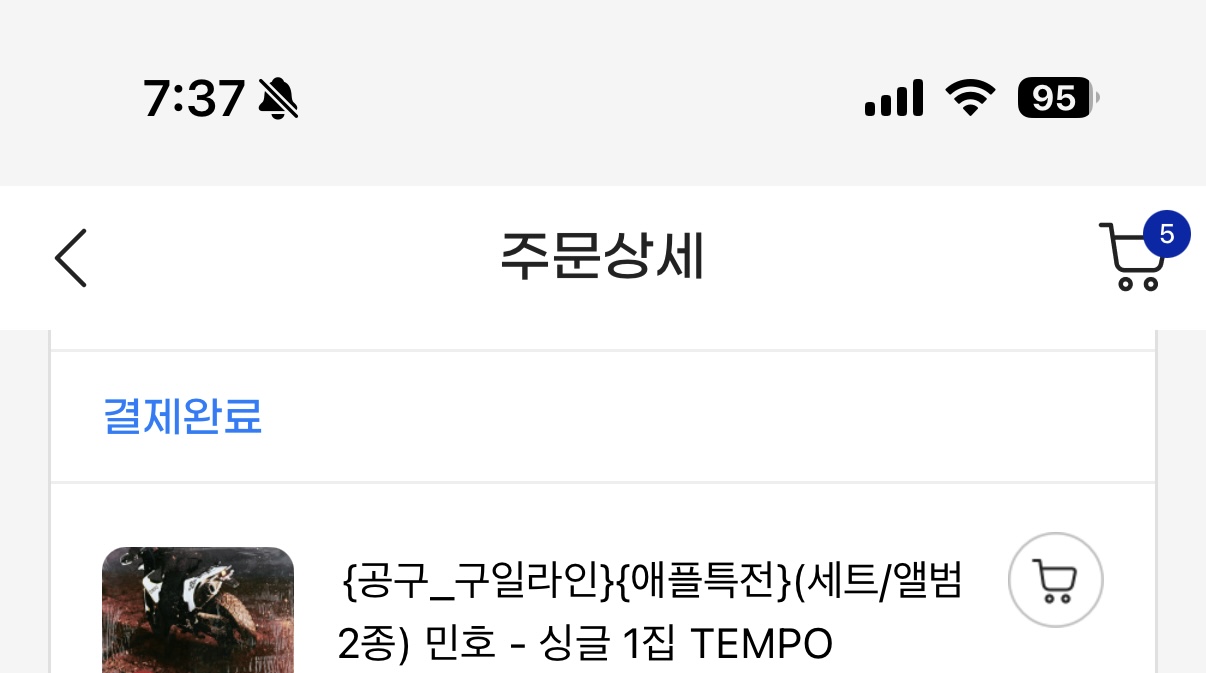Tap the {공구_구일라인} tag text
This screenshot has height=673, width=1206.
[x=475, y=582]
